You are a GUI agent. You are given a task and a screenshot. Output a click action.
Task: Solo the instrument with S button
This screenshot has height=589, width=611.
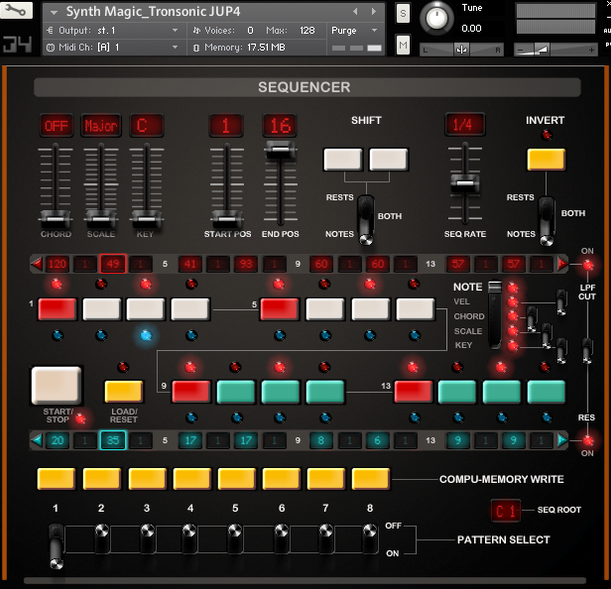[403, 14]
